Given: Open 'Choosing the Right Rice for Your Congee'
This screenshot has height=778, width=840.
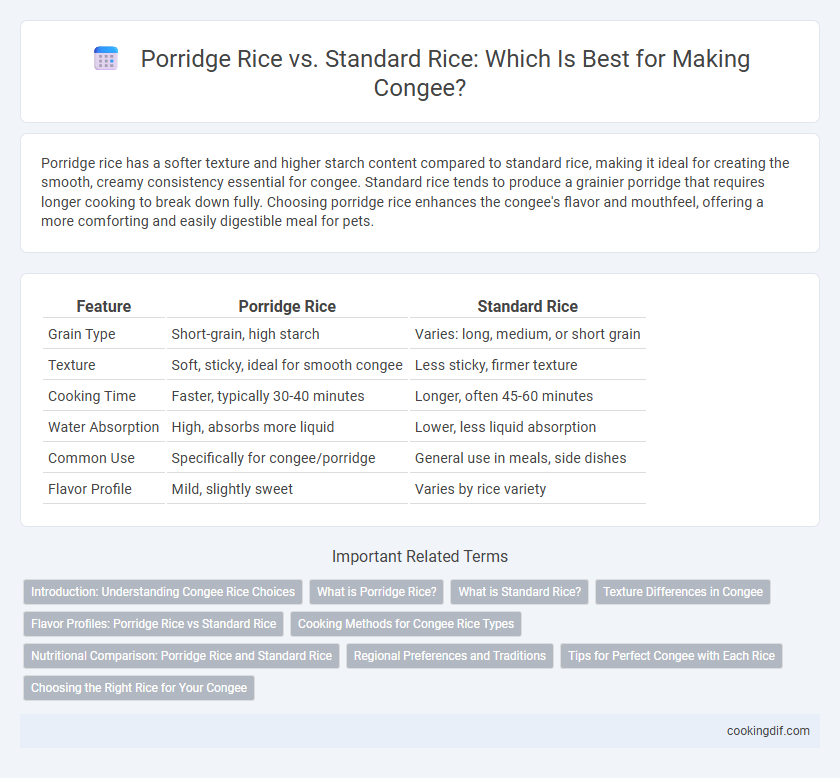Looking at the screenshot, I should click(x=139, y=688).
